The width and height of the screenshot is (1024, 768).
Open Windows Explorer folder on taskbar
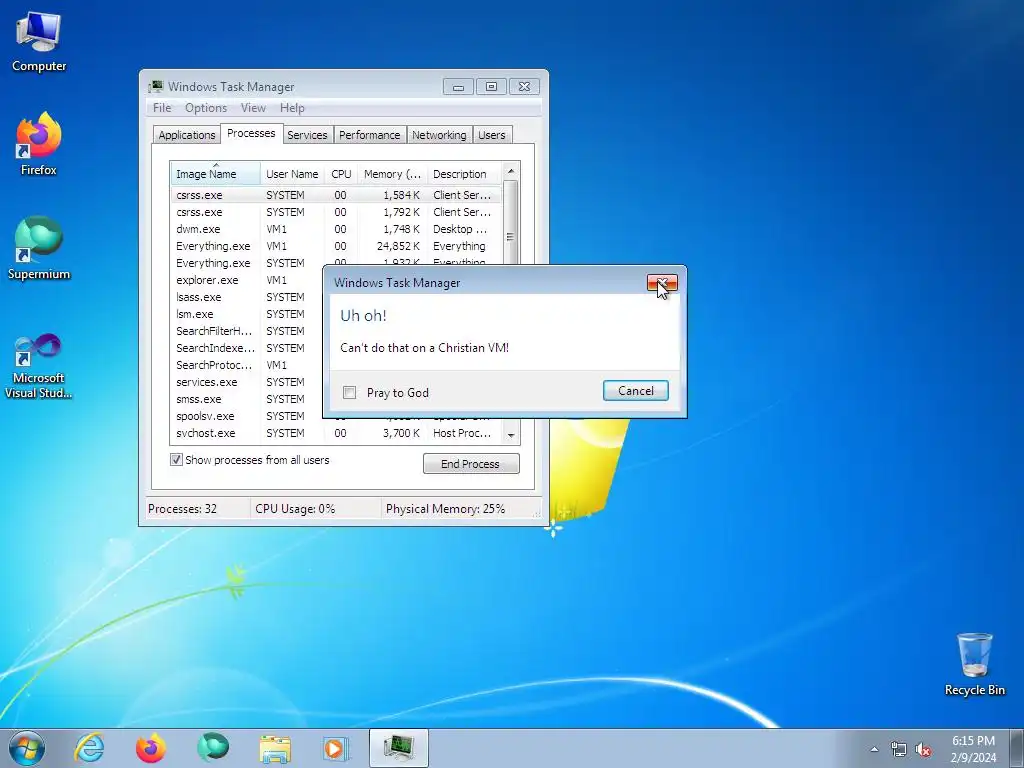click(x=275, y=748)
